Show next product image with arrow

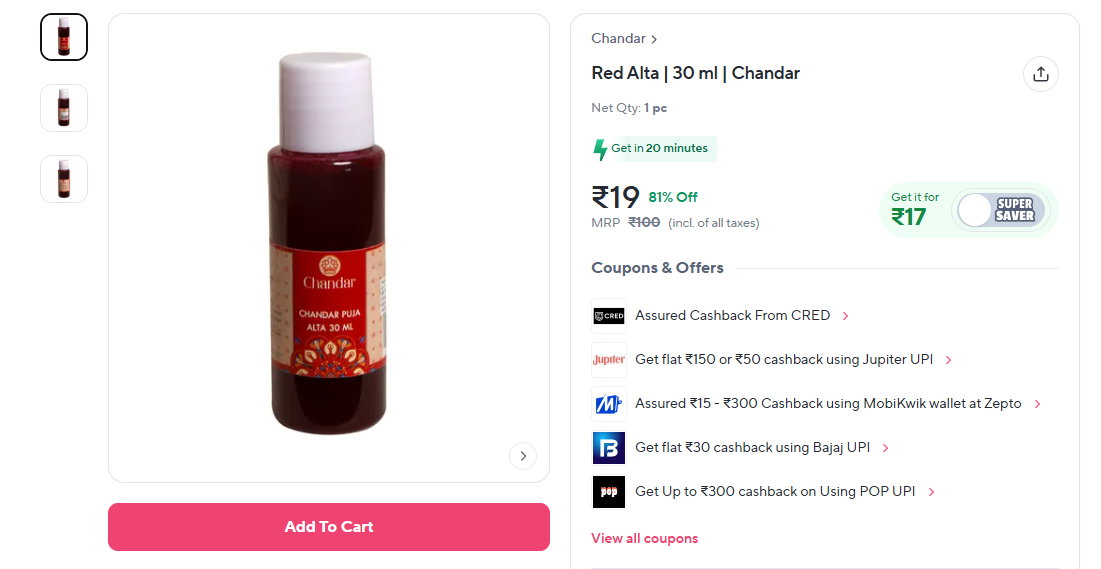(x=522, y=456)
